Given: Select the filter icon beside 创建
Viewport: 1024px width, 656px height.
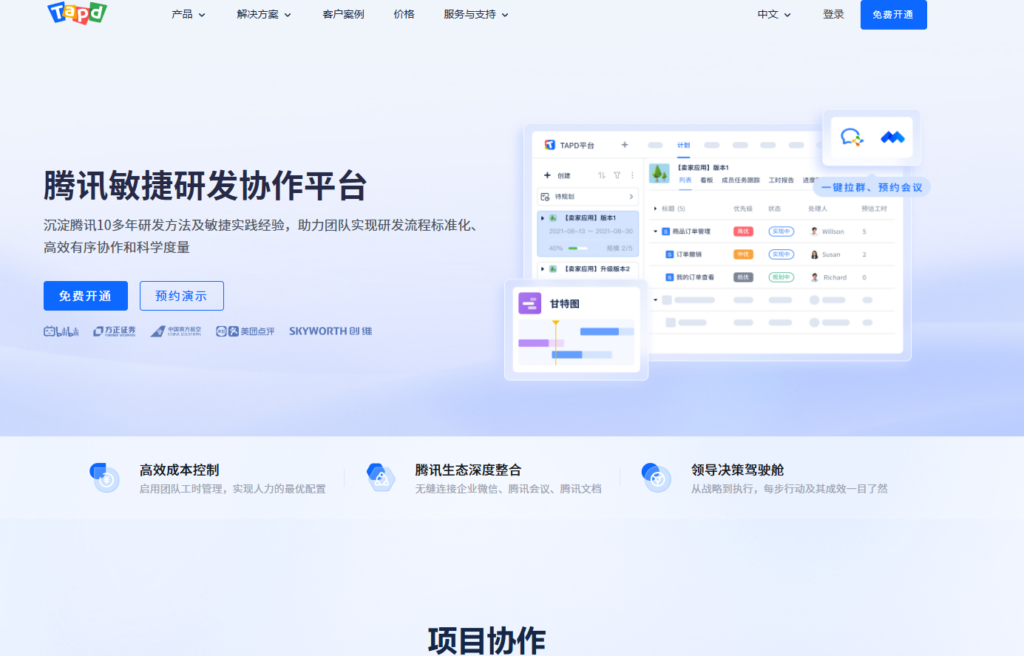Looking at the screenshot, I should click(617, 175).
